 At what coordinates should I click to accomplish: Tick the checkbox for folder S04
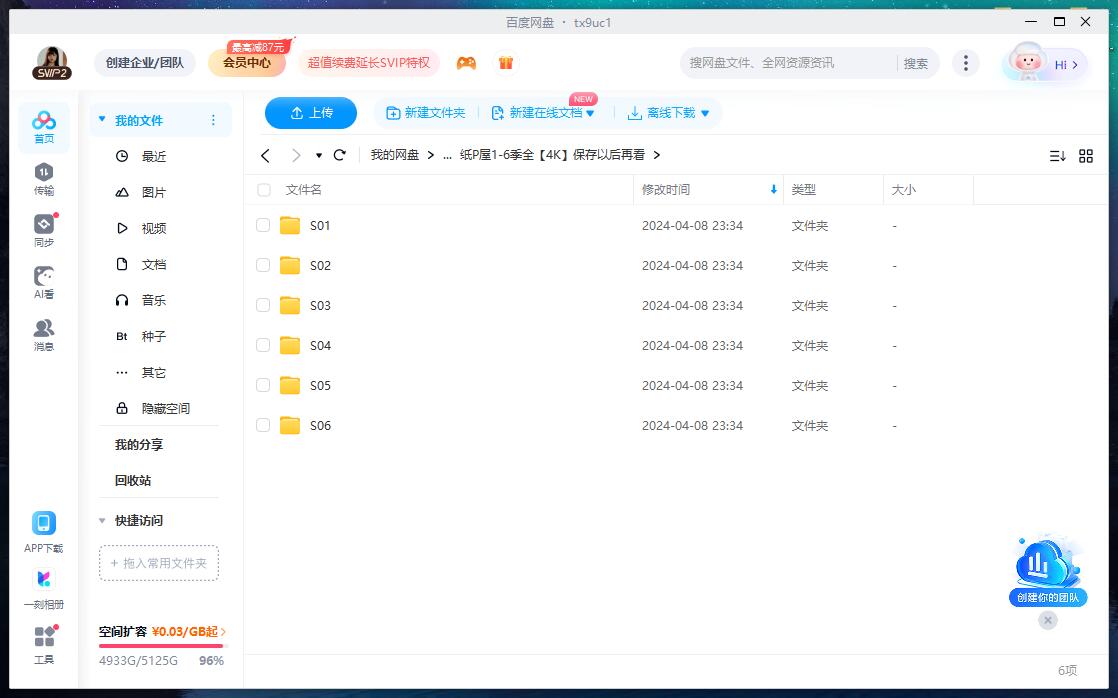point(263,345)
